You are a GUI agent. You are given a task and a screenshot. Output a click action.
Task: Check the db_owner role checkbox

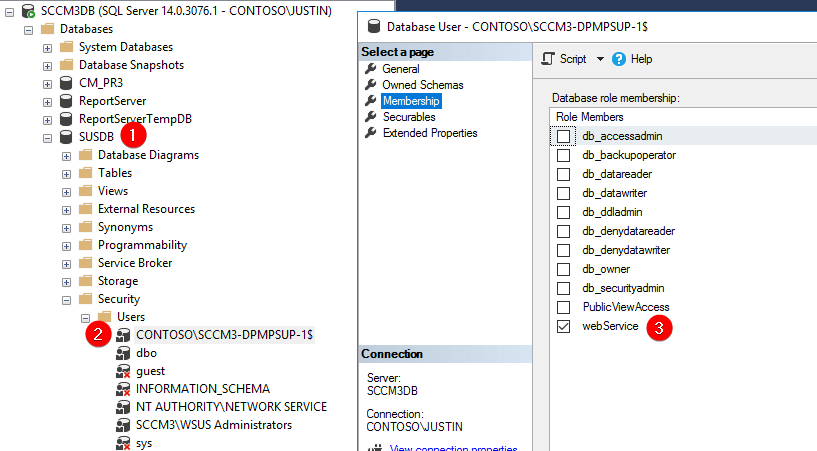(563, 269)
